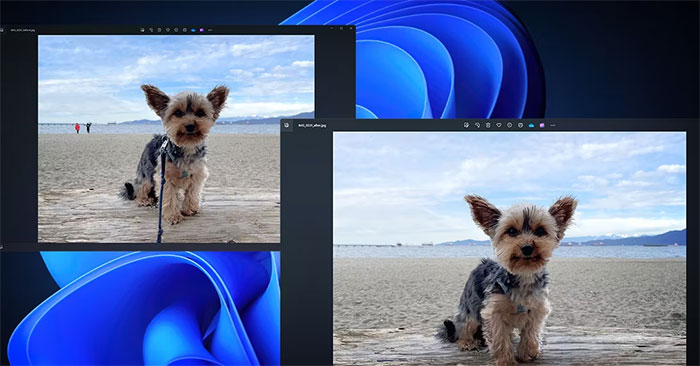Show file info in the after.jpg window
This screenshot has width=700, height=366.
(x=509, y=125)
